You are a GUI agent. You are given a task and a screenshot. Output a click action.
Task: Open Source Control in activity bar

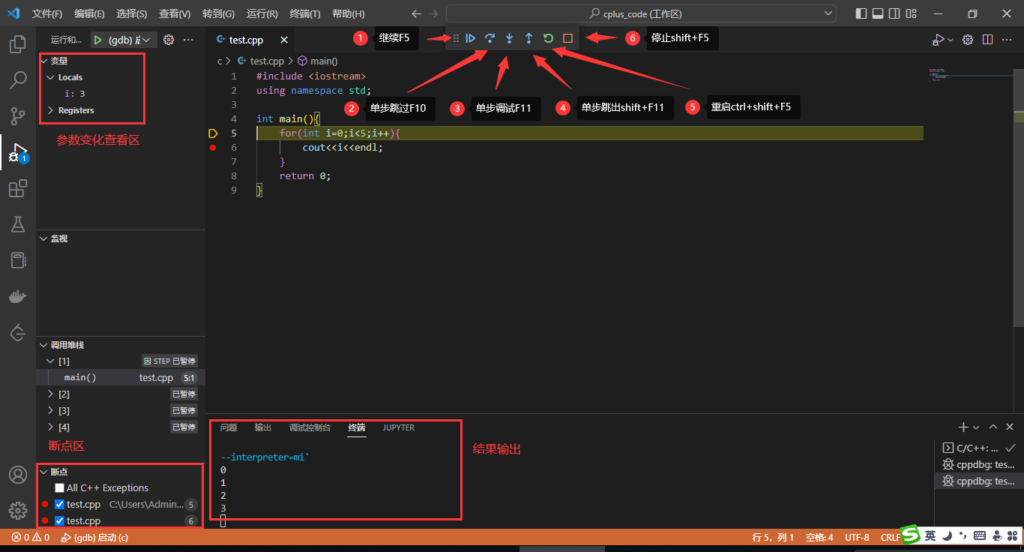[17, 116]
